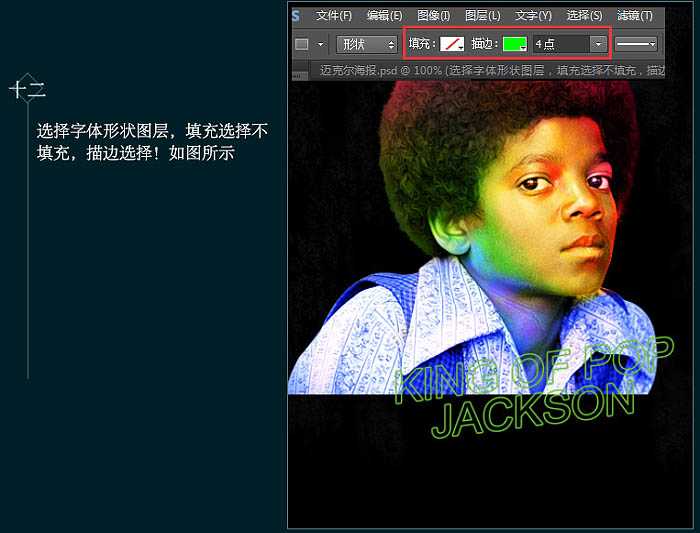Open the 文件(F) menu
The image size is (700, 533).
(333, 16)
